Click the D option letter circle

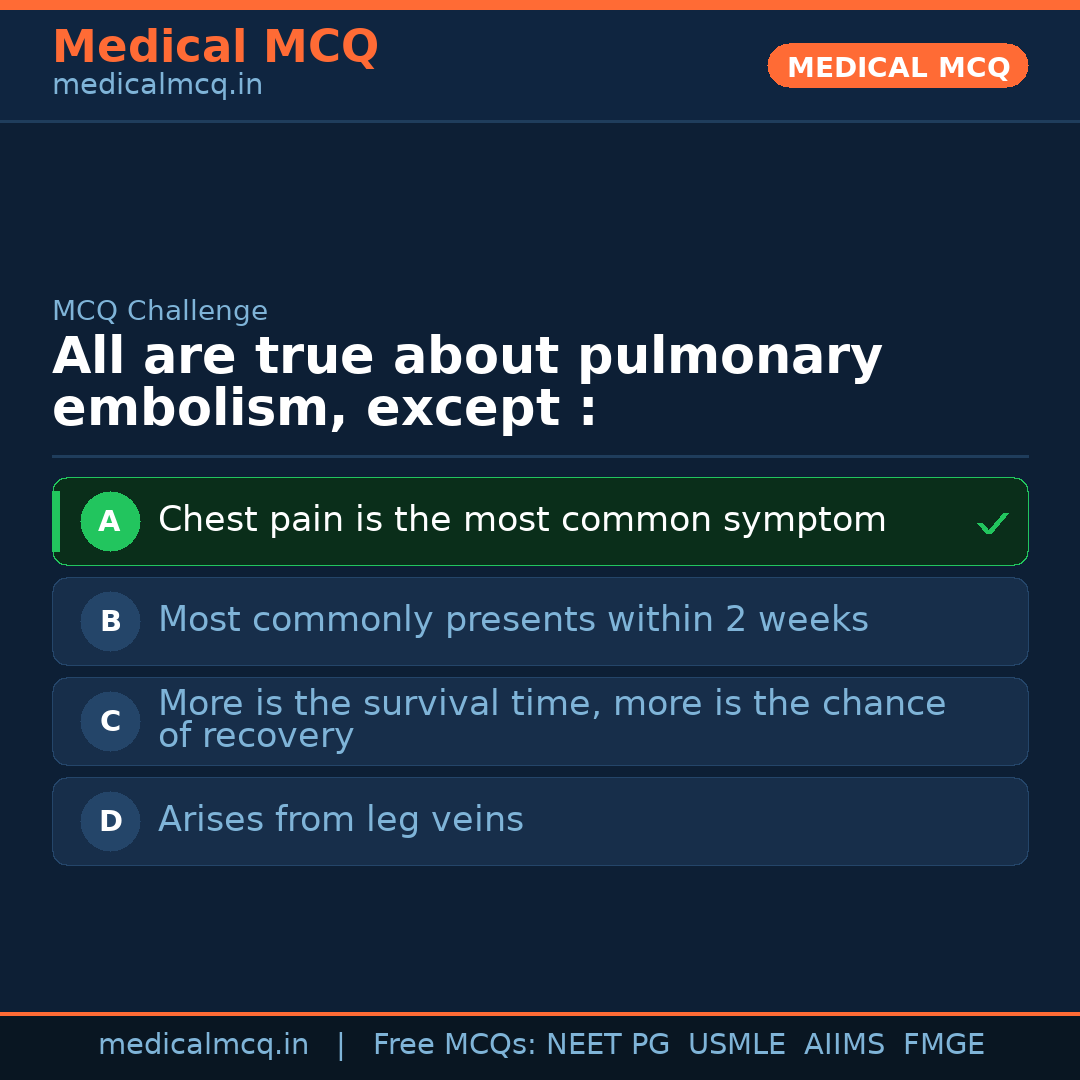tap(110, 821)
